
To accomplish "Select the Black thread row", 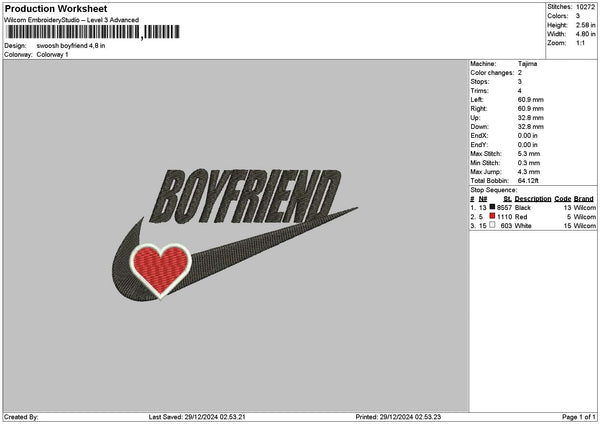I will click(532, 207).
